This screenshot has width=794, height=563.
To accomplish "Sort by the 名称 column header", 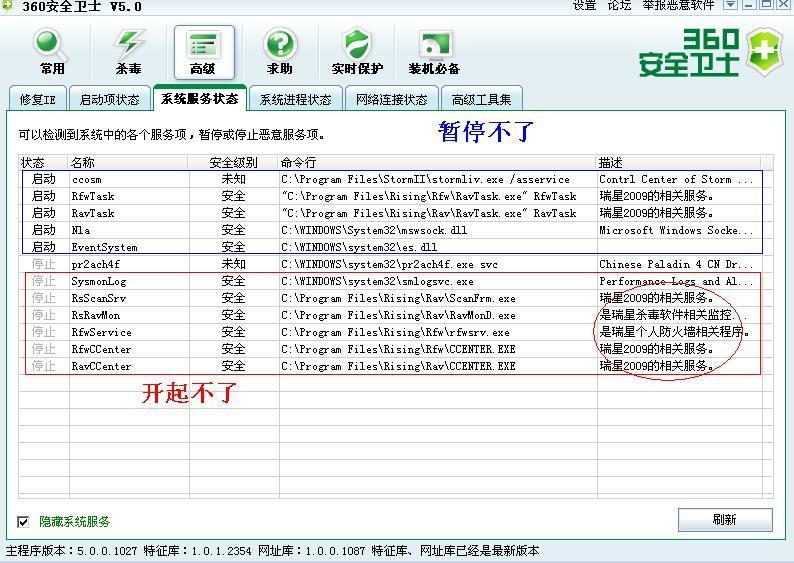I will [x=128, y=163].
